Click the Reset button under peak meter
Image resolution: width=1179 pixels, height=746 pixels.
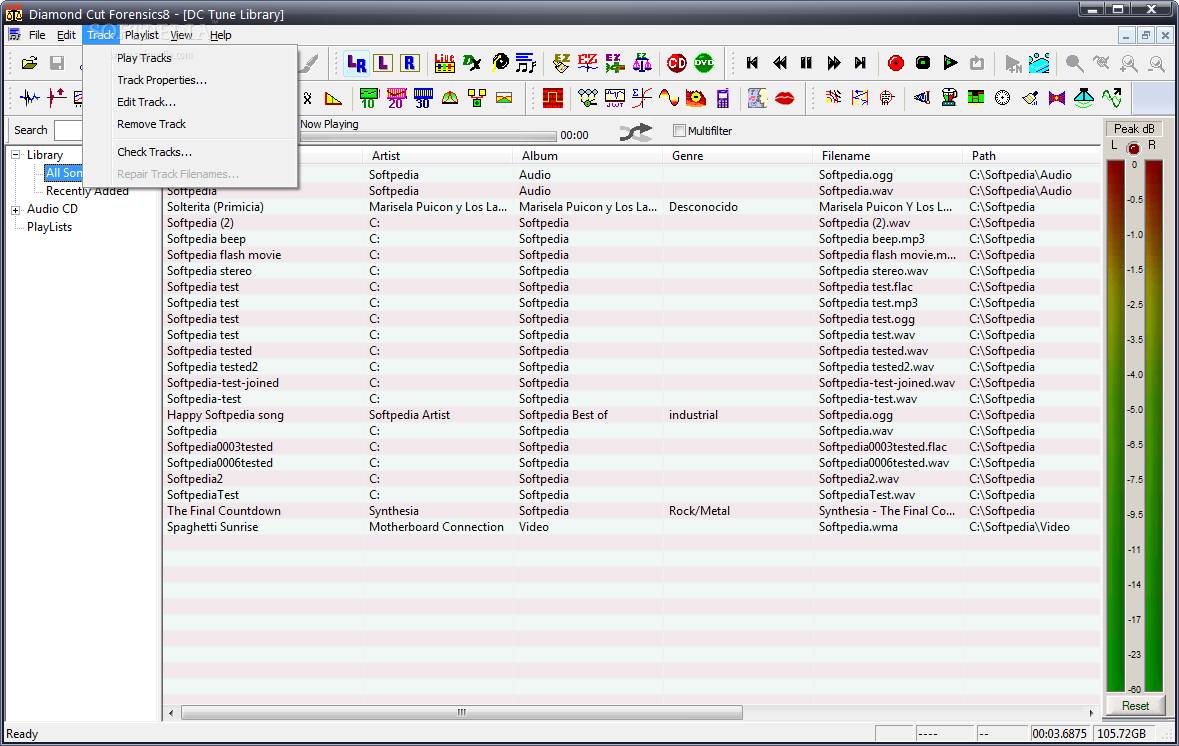pos(1135,705)
